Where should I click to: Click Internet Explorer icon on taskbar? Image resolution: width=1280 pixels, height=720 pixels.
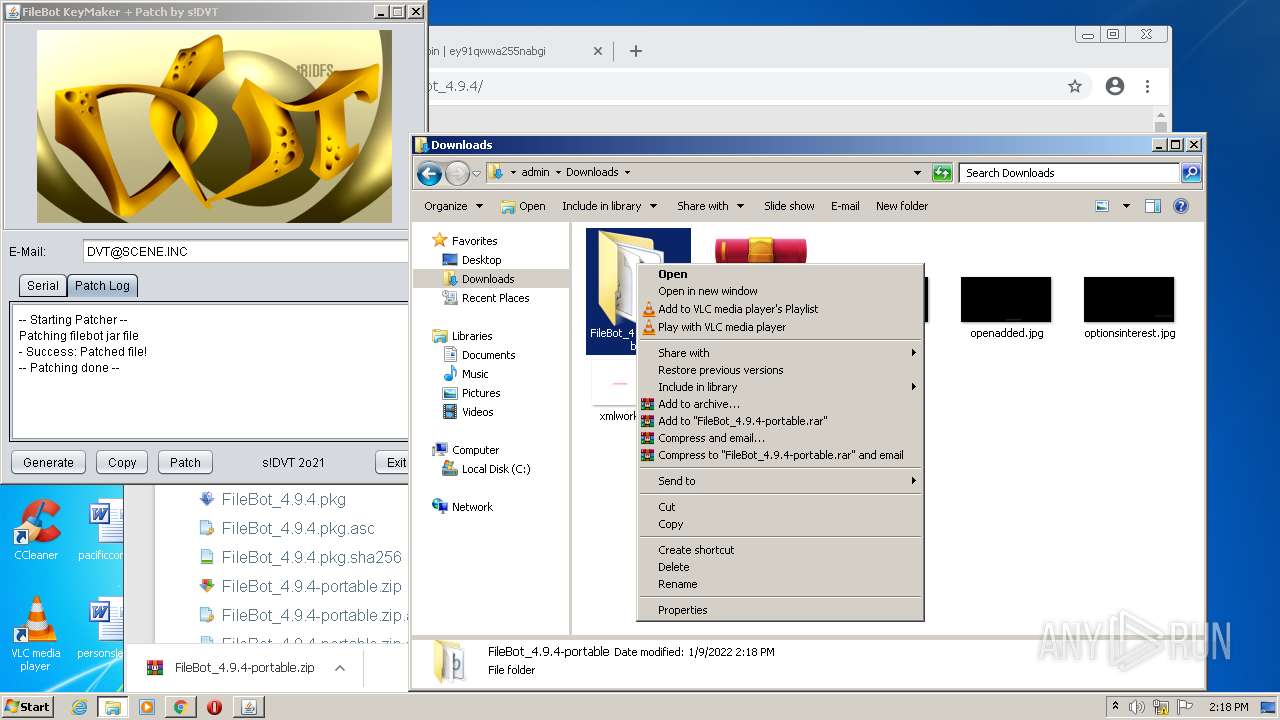(x=79, y=707)
